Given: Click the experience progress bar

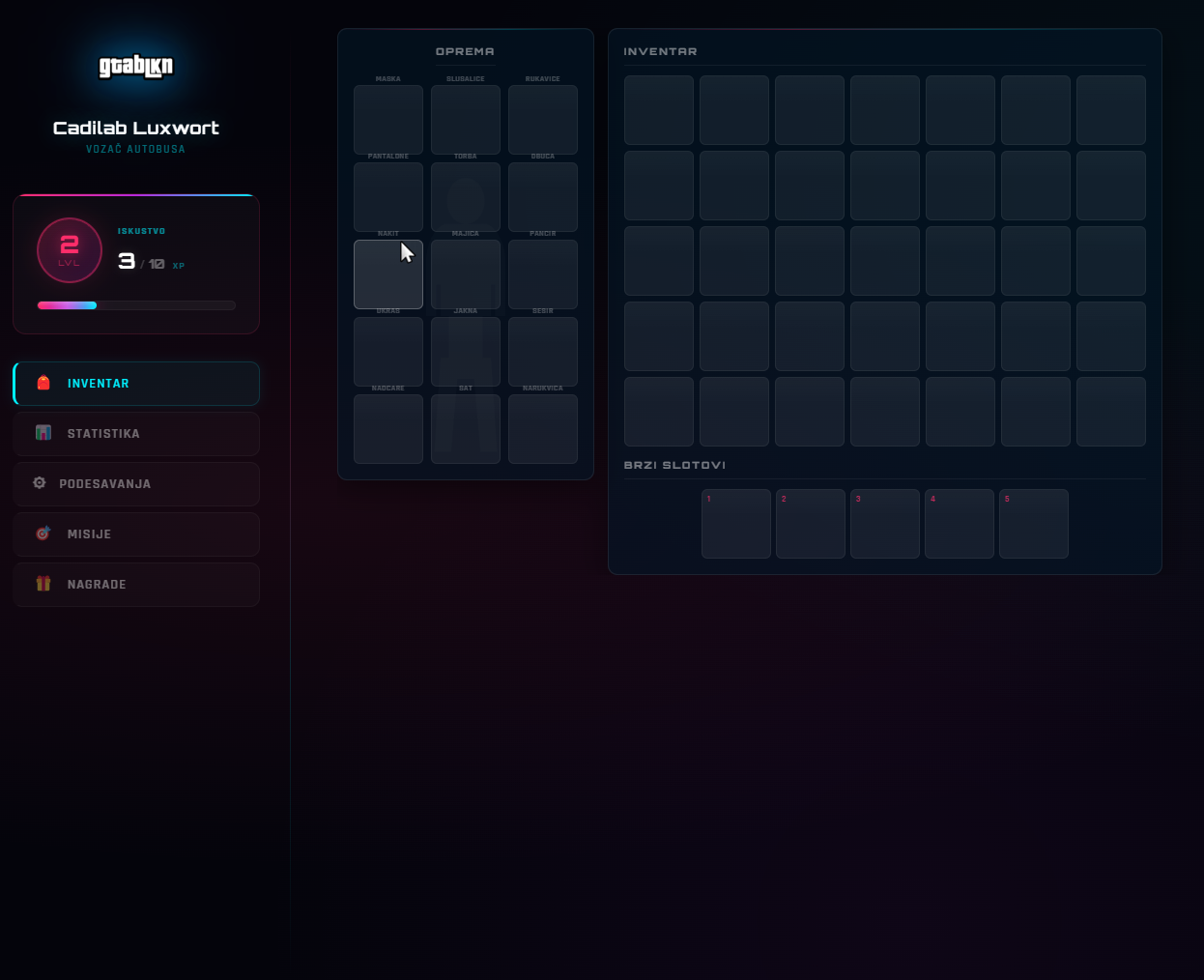Looking at the screenshot, I should pyautogui.click(x=136, y=305).
